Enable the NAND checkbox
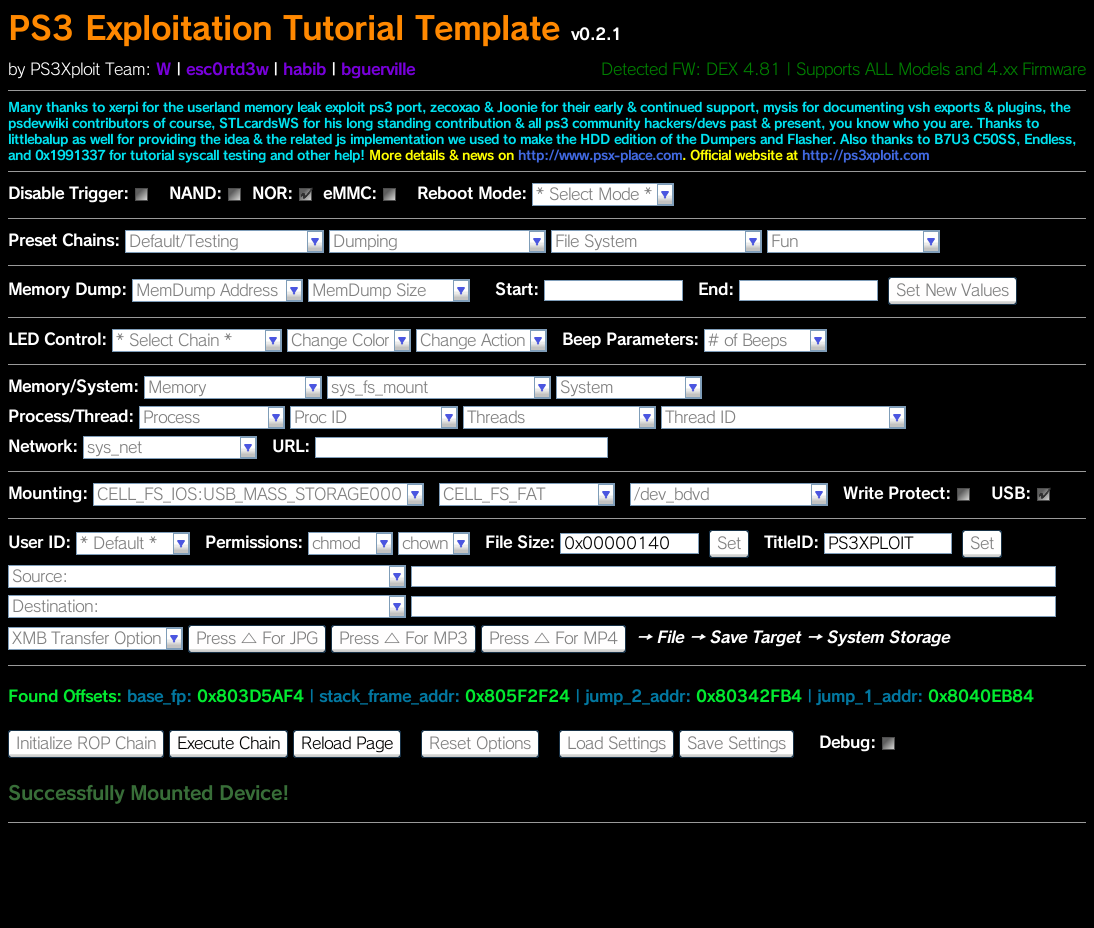Viewport: 1094px width, 928px height. [234, 195]
